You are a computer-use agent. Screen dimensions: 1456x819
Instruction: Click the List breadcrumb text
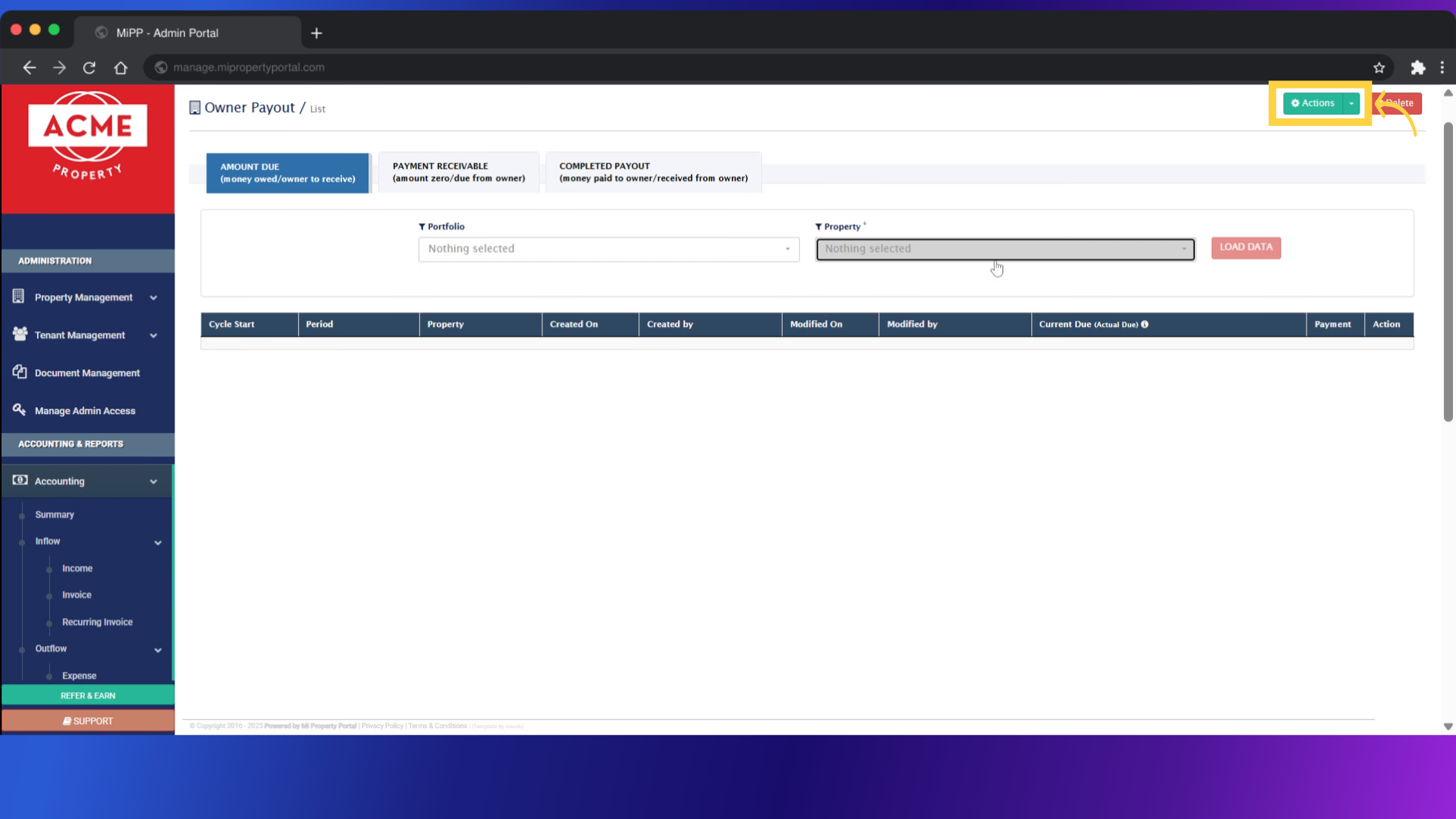pyautogui.click(x=318, y=109)
